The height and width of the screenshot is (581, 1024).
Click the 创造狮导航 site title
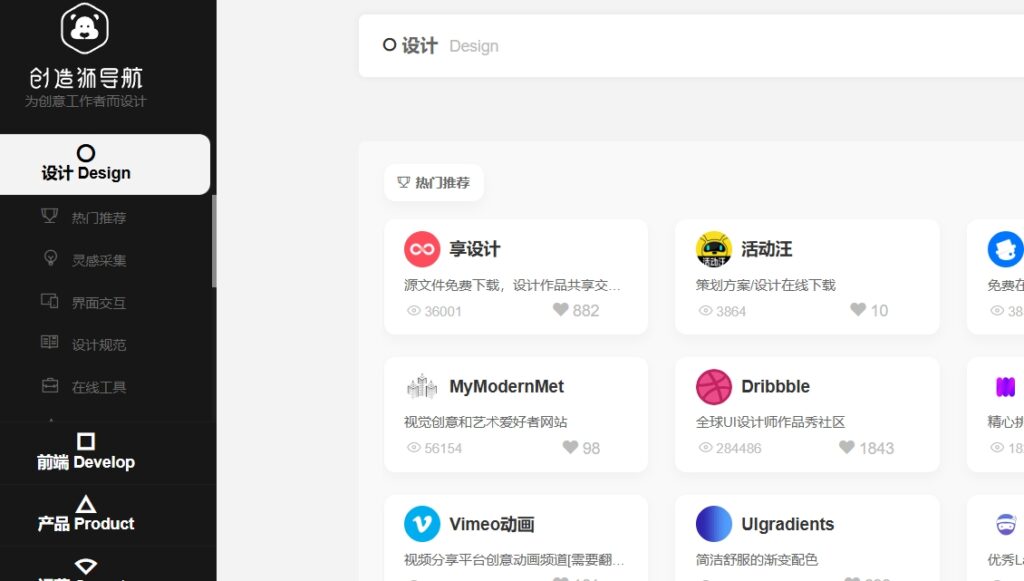pyautogui.click(x=86, y=78)
